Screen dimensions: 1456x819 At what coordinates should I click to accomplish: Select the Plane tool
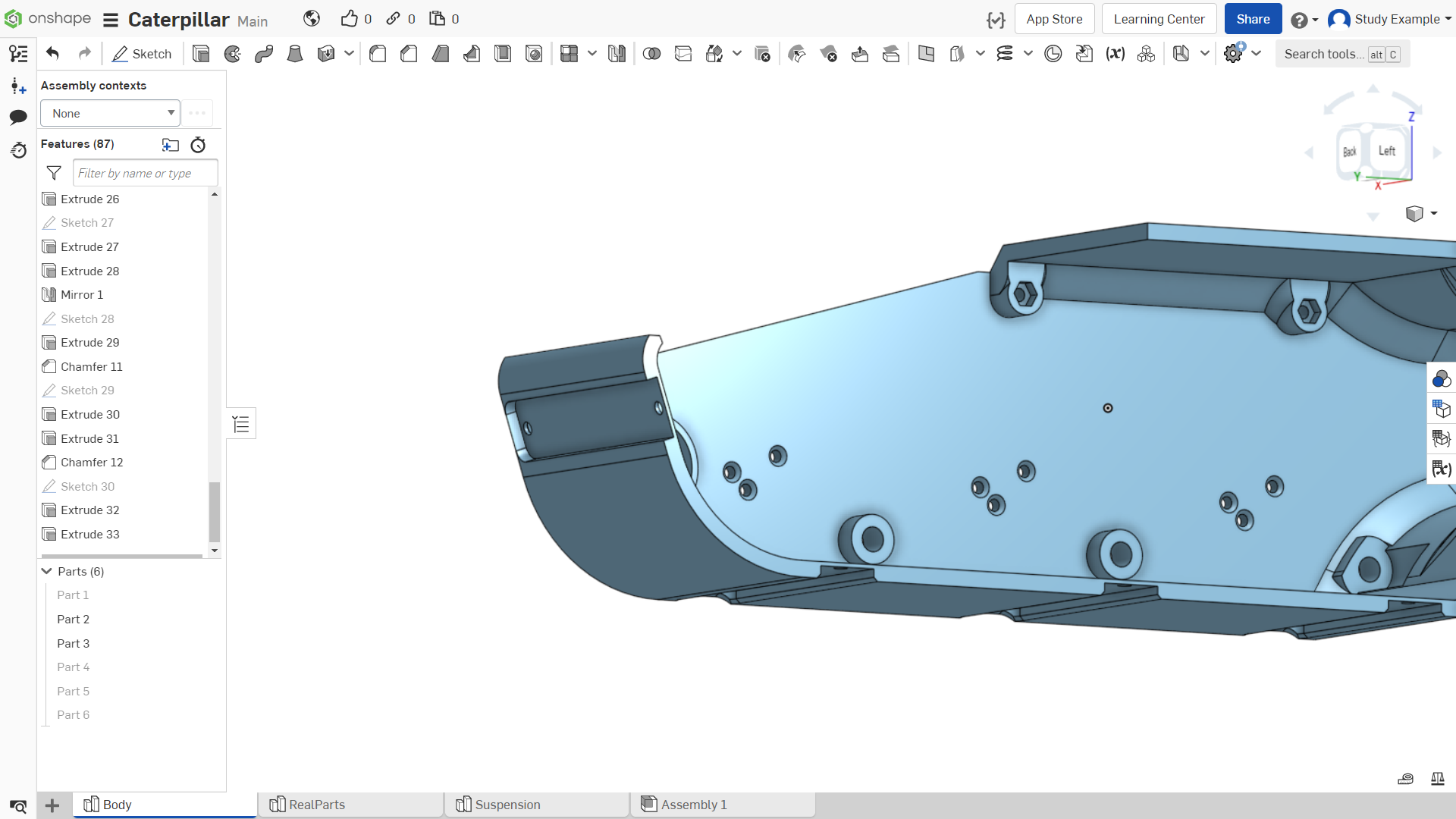[x=926, y=54]
